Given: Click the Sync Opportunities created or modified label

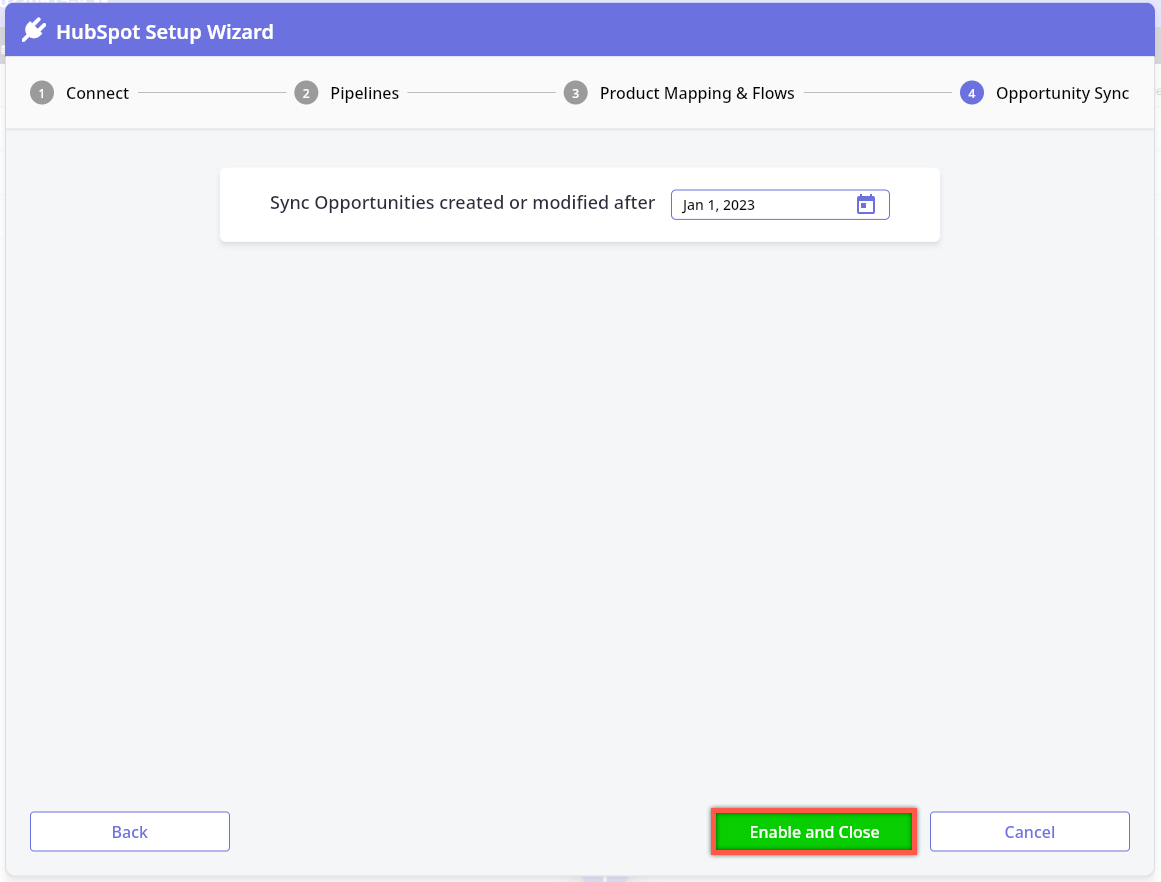Looking at the screenshot, I should click(x=462, y=203).
